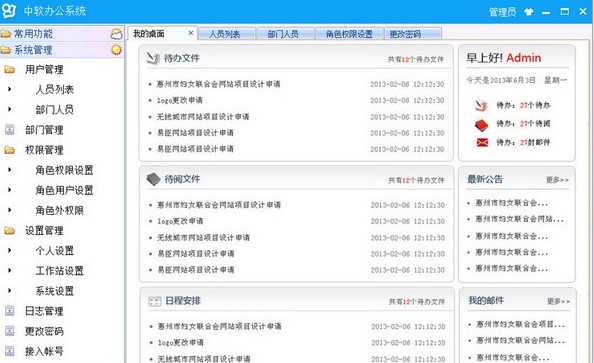
Task: Open 惠州市妇女联合会网站项目设计申请 in 待阅文件 list
Action: (219, 205)
